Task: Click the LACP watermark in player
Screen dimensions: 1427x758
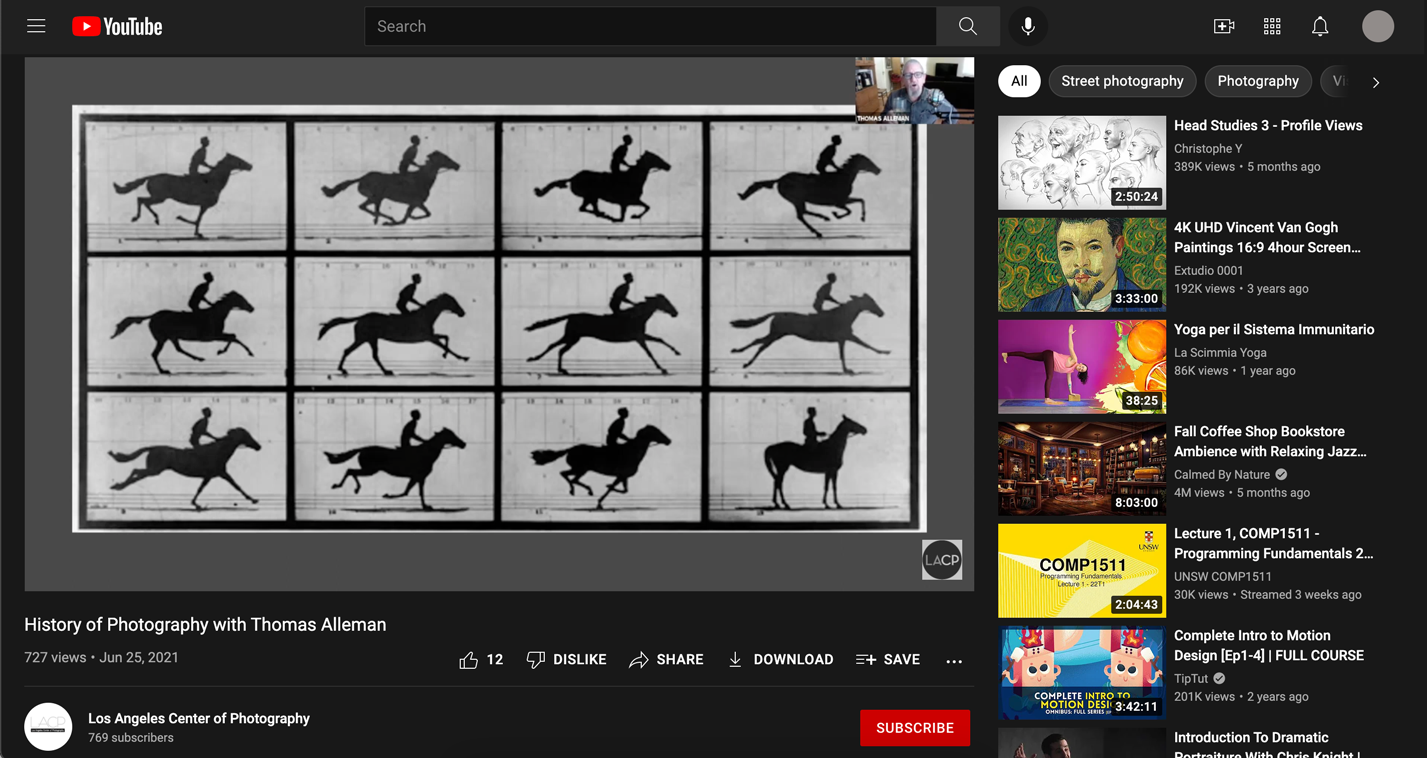Action: [942, 560]
